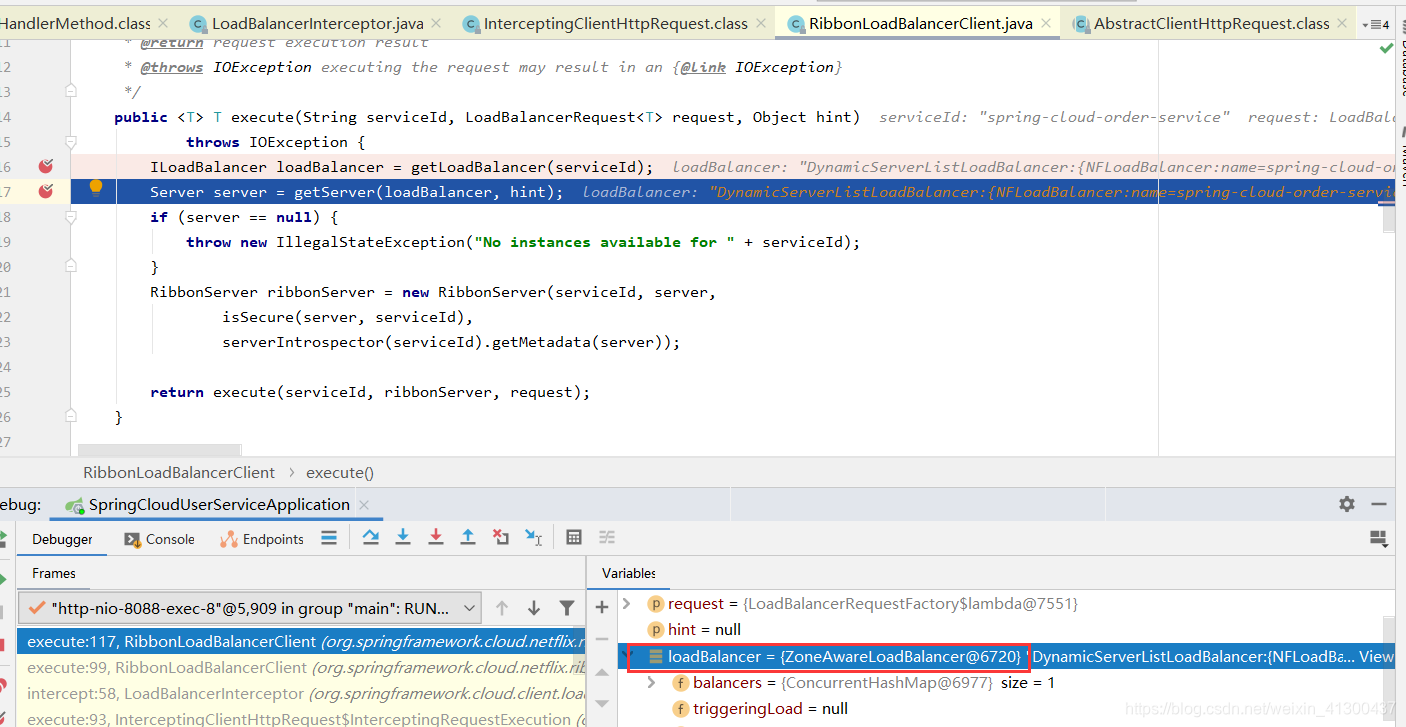The width and height of the screenshot is (1406, 727).
Task: Click the View link for loadBalancer value
Action: [1376, 657]
